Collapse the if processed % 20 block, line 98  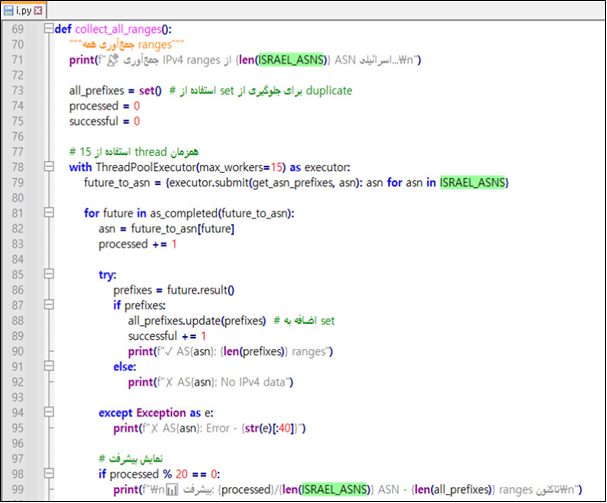click(49, 473)
